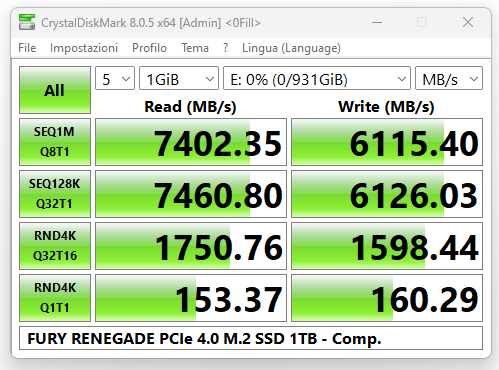The image size is (499, 370).
Task: Click the SEQ1M write result 6115.40
Action: pos(387,142)
